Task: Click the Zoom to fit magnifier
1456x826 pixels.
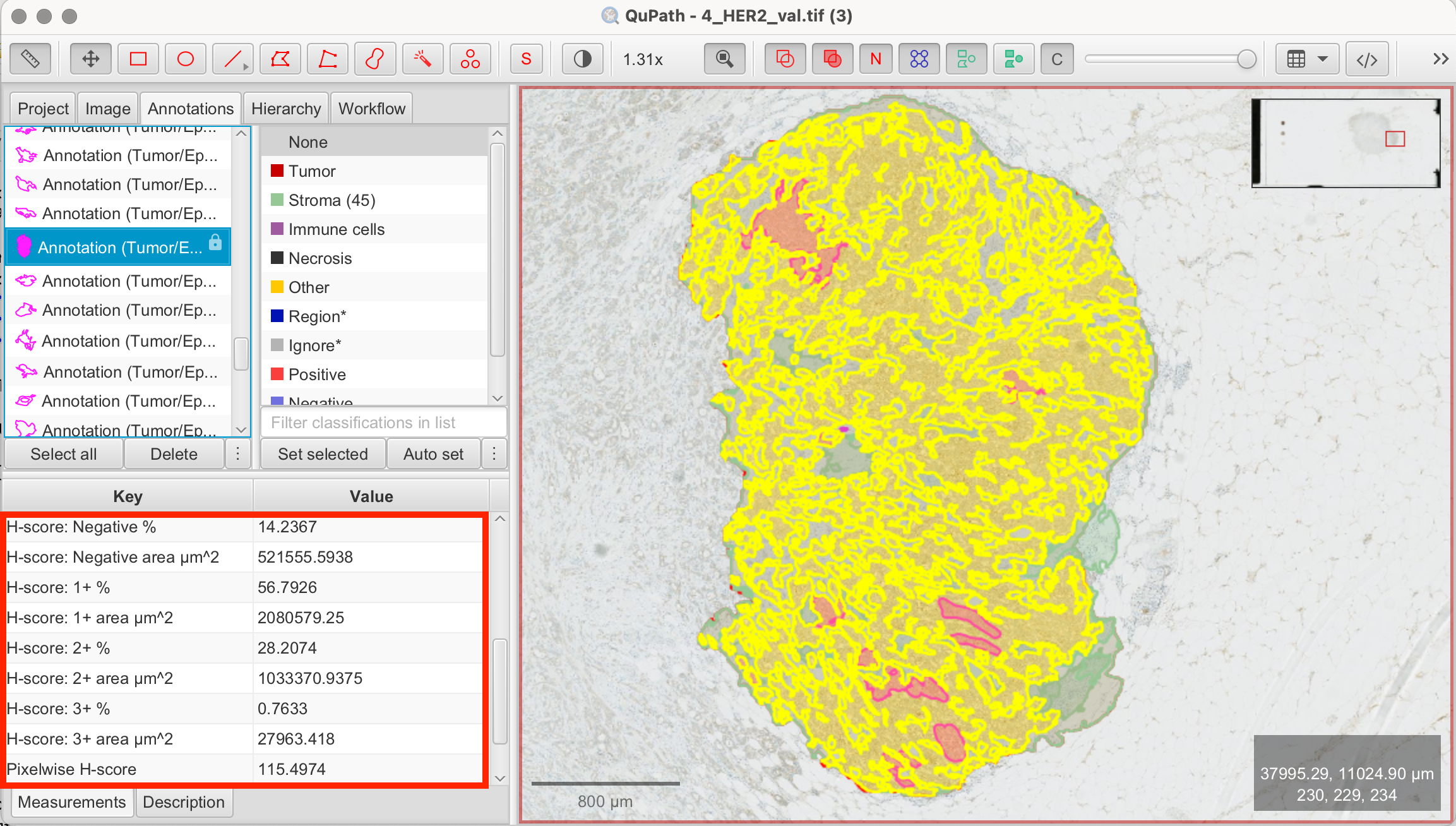Action: point(725,59)
